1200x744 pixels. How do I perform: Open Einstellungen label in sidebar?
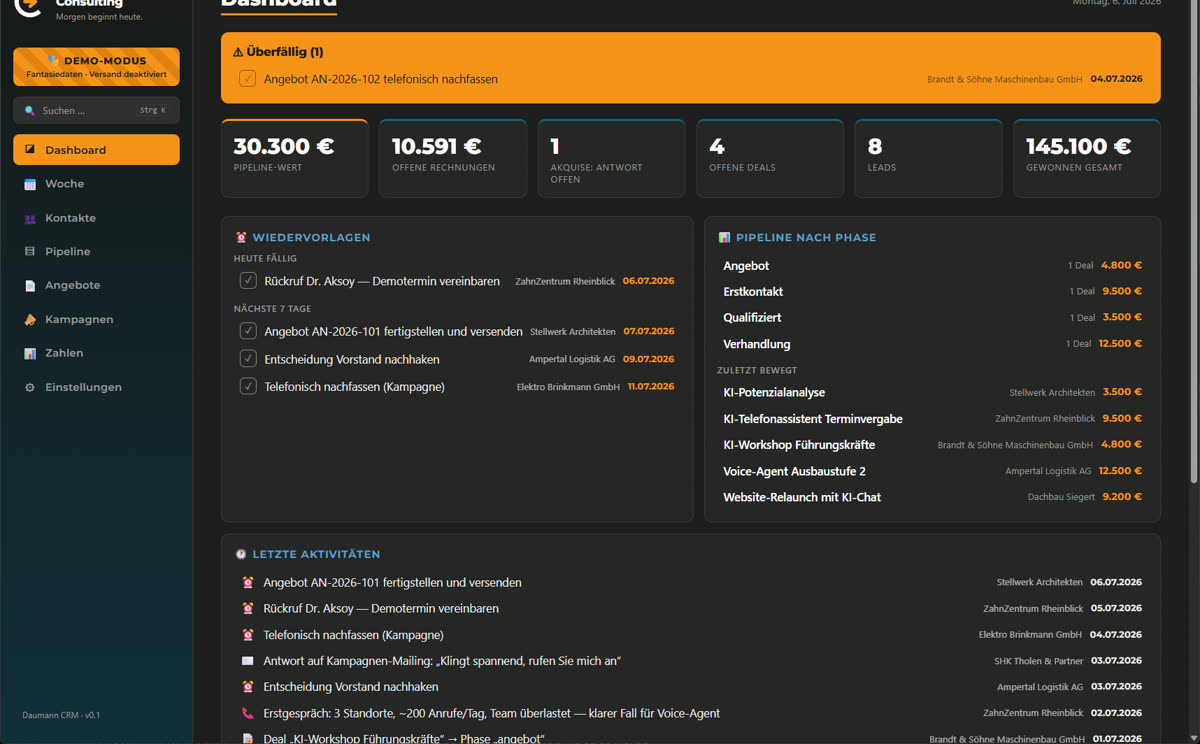tap(83, 387)
